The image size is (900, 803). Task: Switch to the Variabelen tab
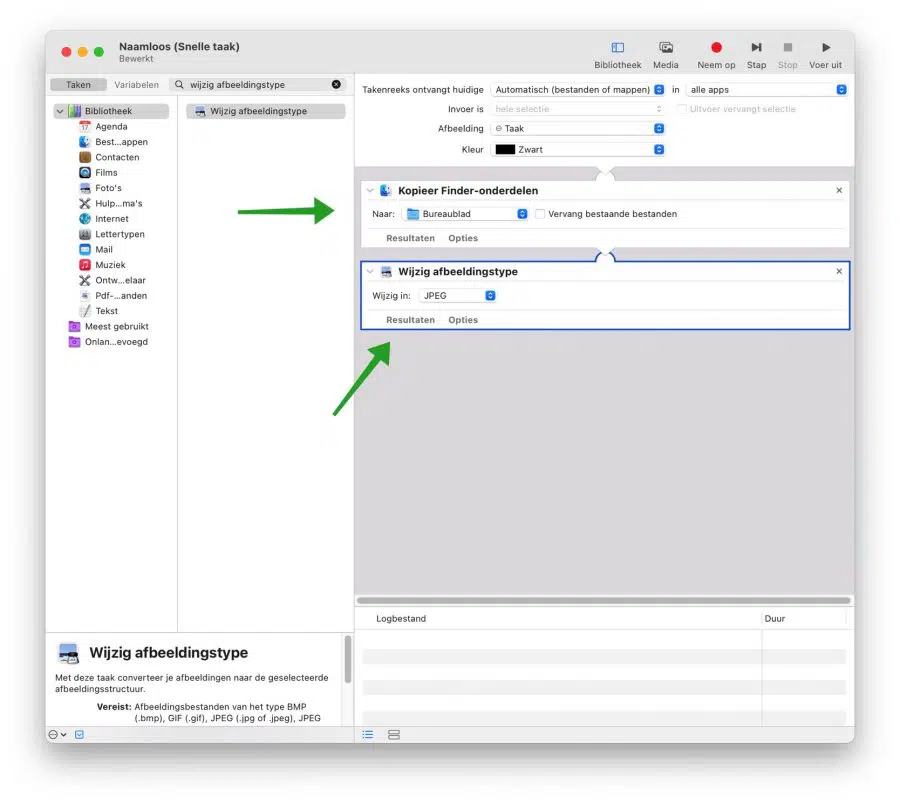pos(137,84)
